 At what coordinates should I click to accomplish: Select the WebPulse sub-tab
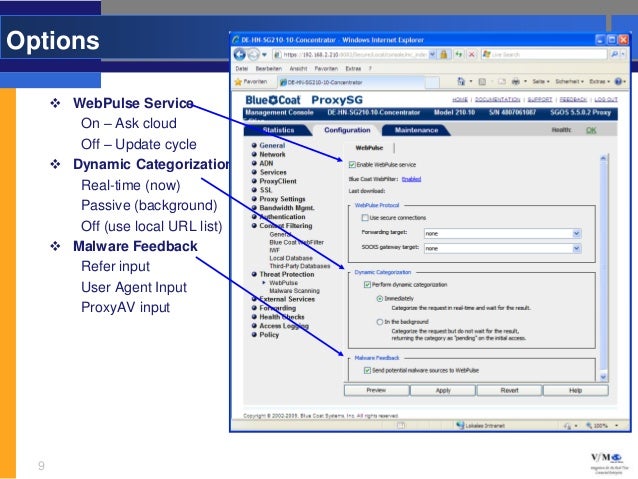coord(369,148)
